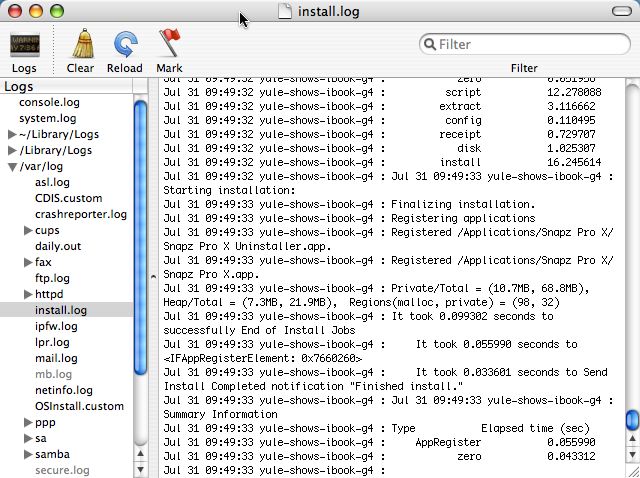Expand the sa folder
Screen dimensions: 640x478
[x=28, y=438]
